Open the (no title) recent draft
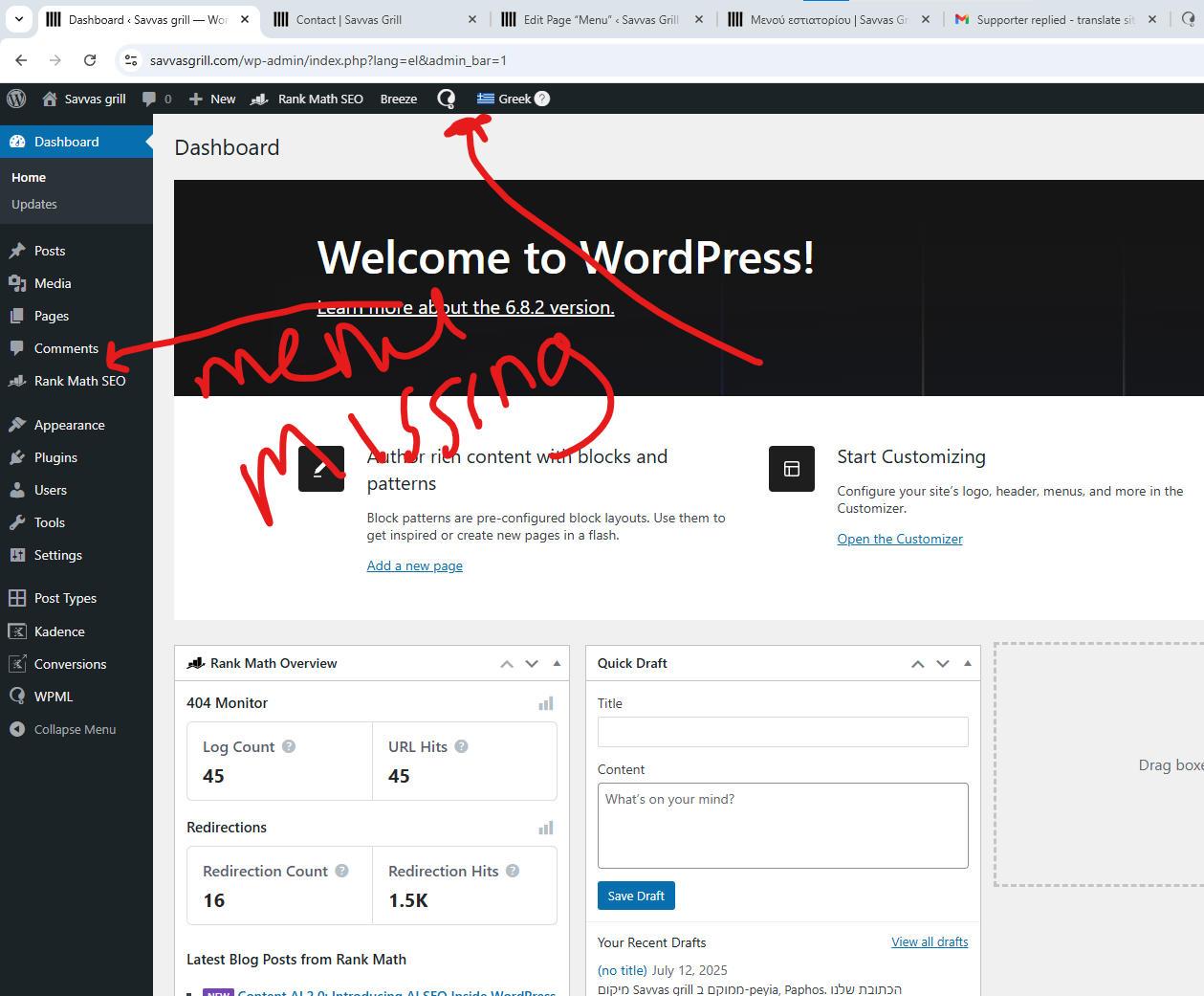The width and height of the screenshot is (1204, 996). (x=623, y=970)
